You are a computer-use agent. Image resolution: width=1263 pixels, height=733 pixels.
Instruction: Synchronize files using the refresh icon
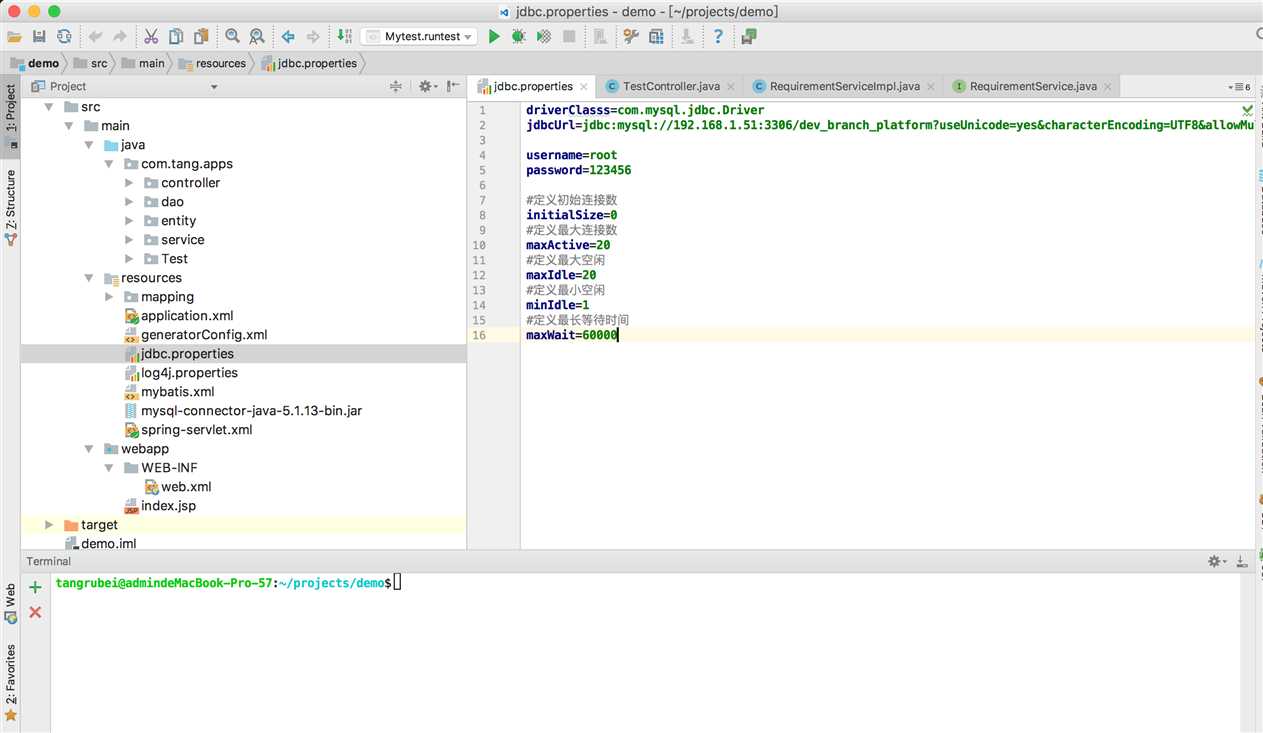click(x=64, y=36)
